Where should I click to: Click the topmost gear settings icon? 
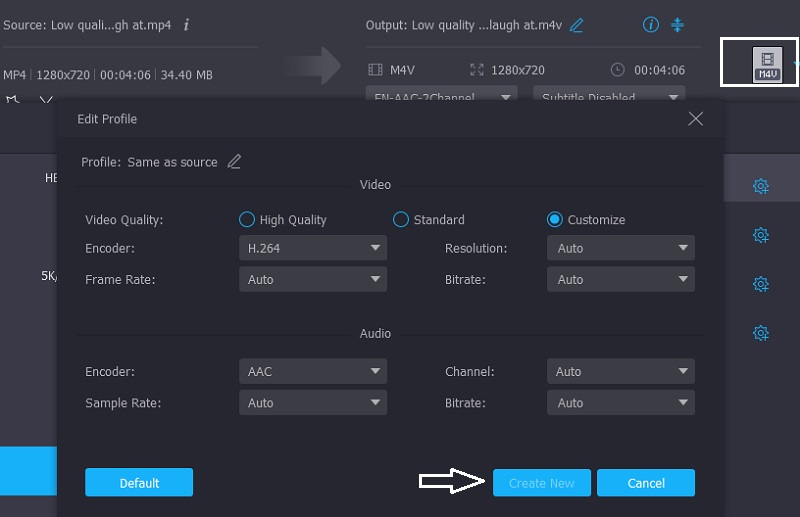(x=760, y=187)
